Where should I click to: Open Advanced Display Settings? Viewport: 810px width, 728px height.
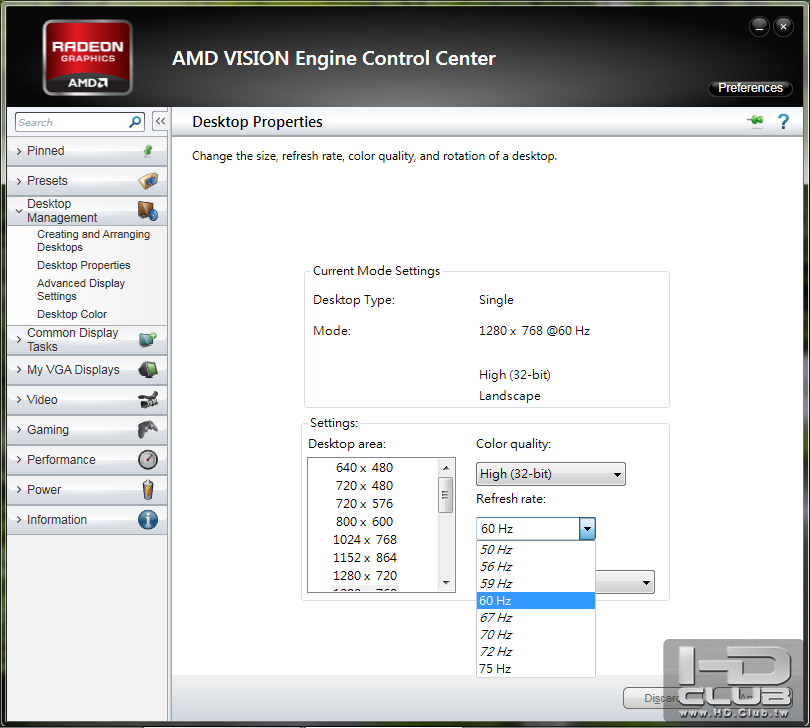tap(81, 290)
